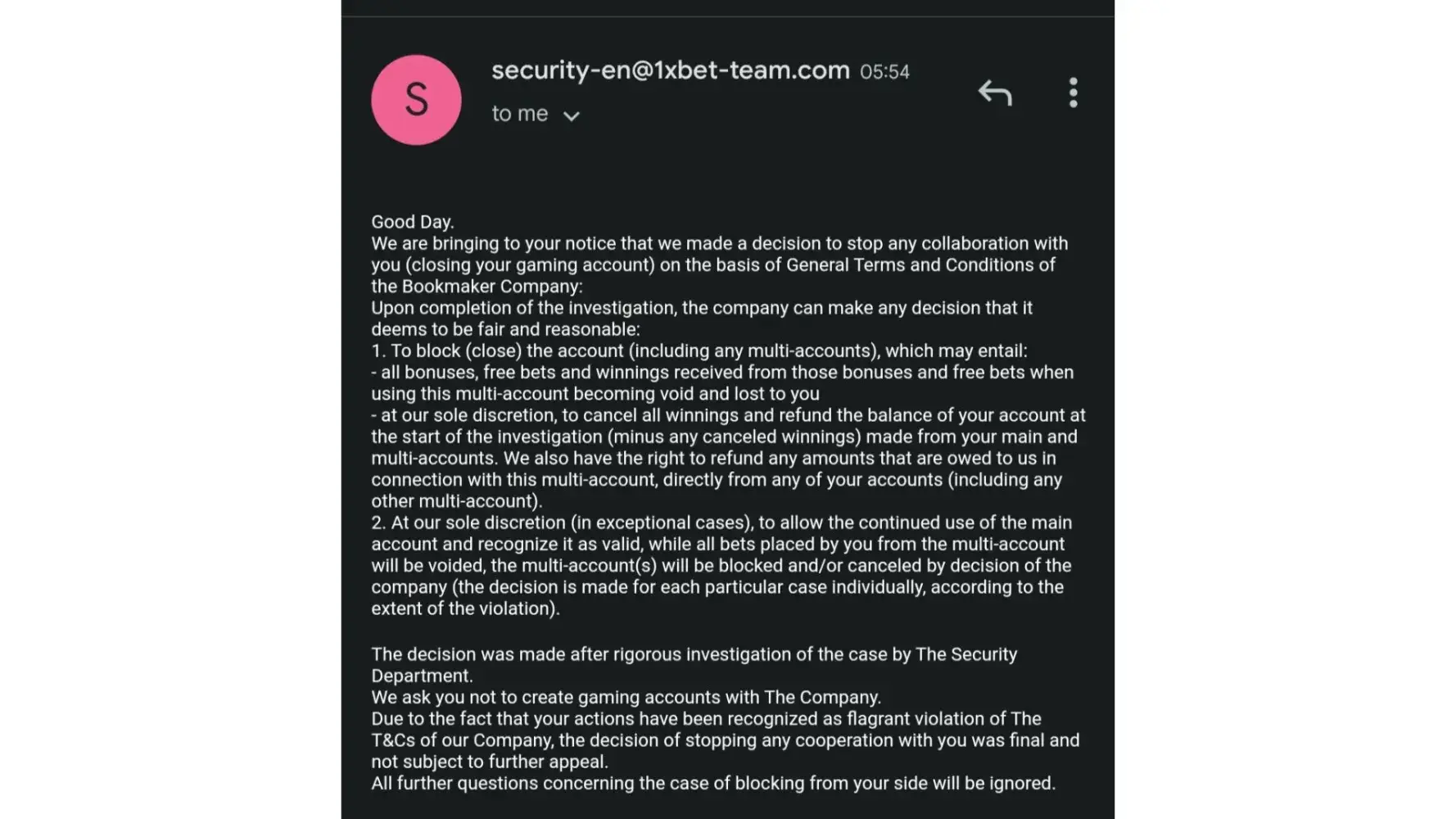This screenshot has height=819, width=1456.
Task: Expand recipient details chevron next to 'to me'
Action: click(572, 116)
